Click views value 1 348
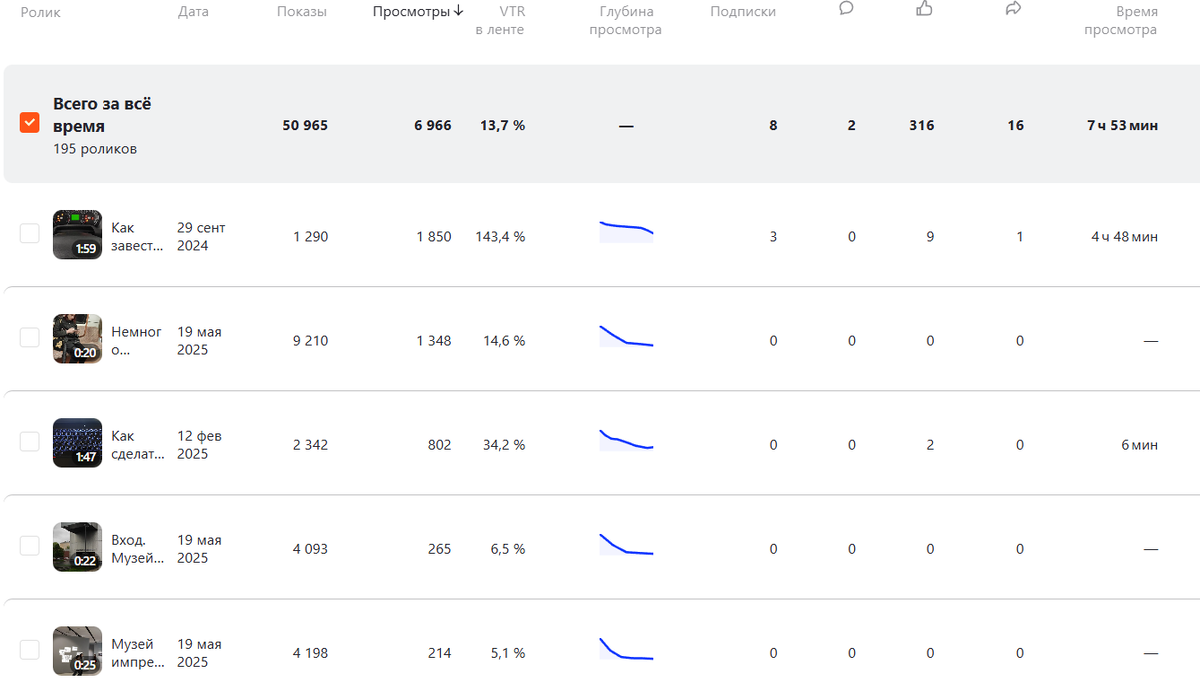Viewport: 1200px width, 691px height. tap(434, 341)
